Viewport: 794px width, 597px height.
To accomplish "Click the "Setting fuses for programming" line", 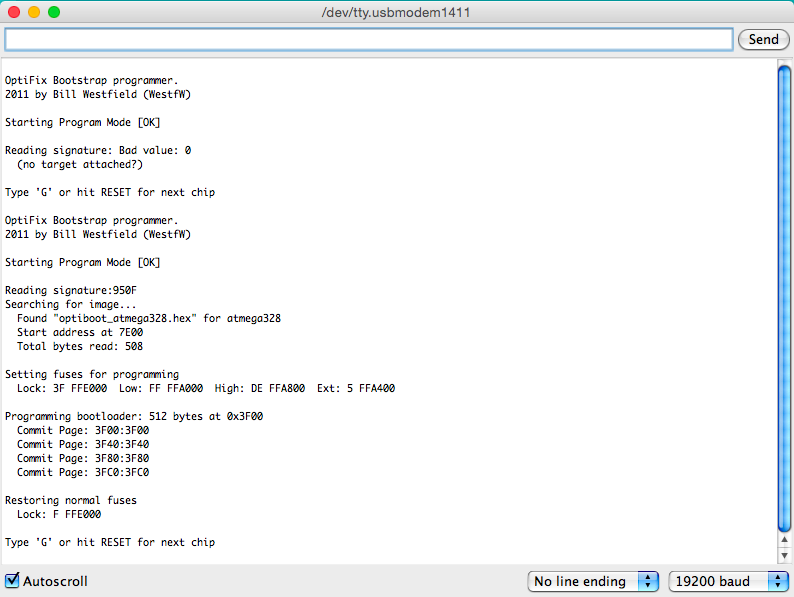I will 92,375.
